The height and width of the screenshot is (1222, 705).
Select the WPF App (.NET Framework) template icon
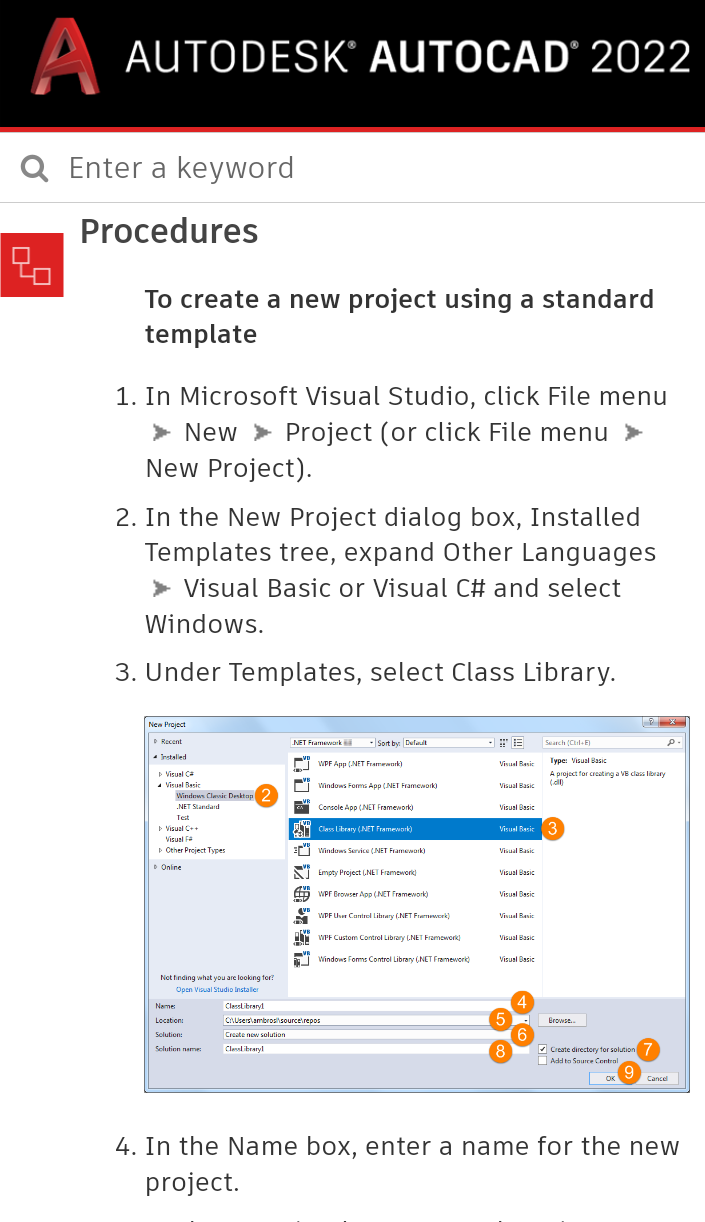300,763
